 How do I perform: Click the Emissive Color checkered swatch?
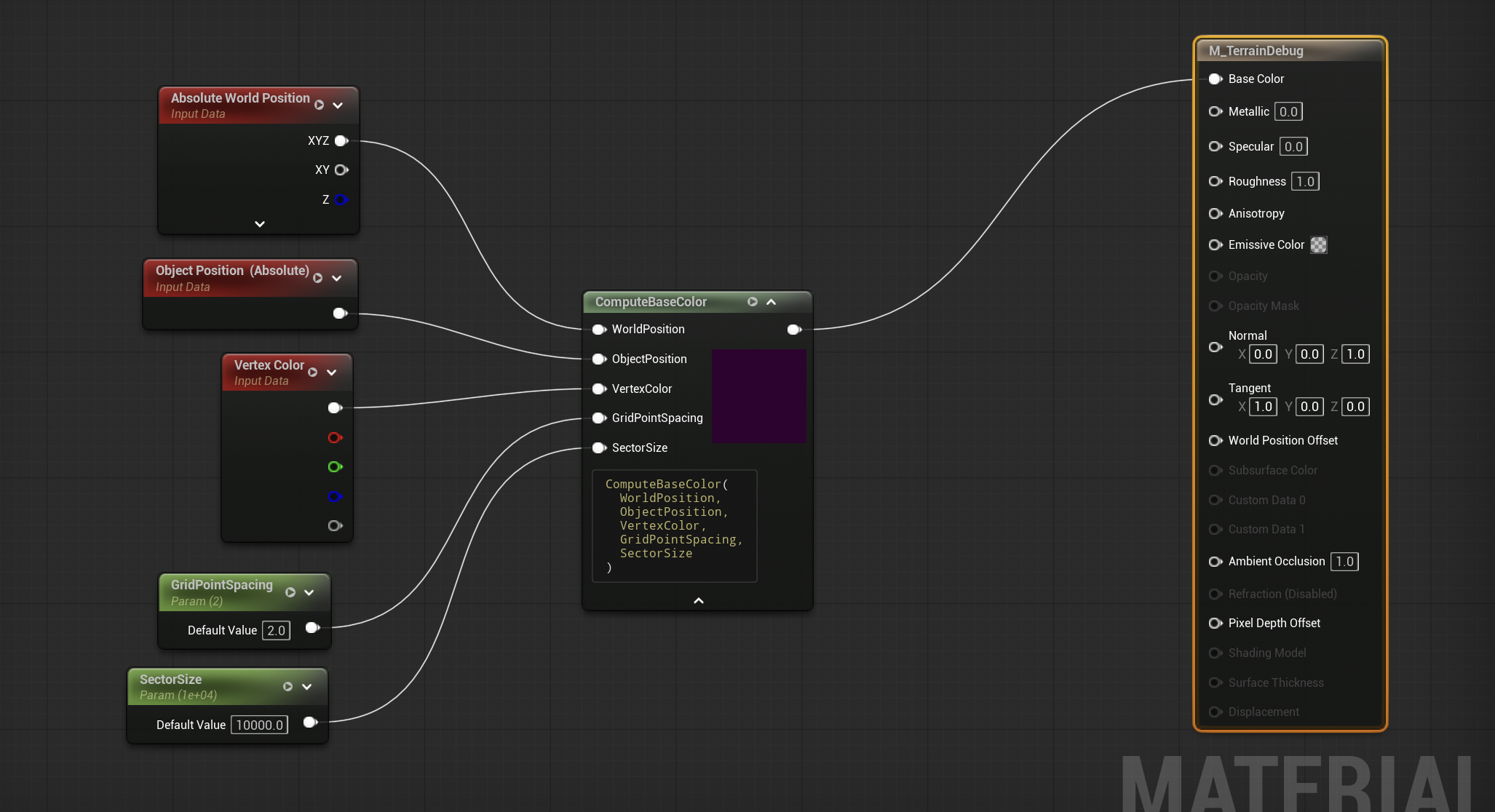1319,245
